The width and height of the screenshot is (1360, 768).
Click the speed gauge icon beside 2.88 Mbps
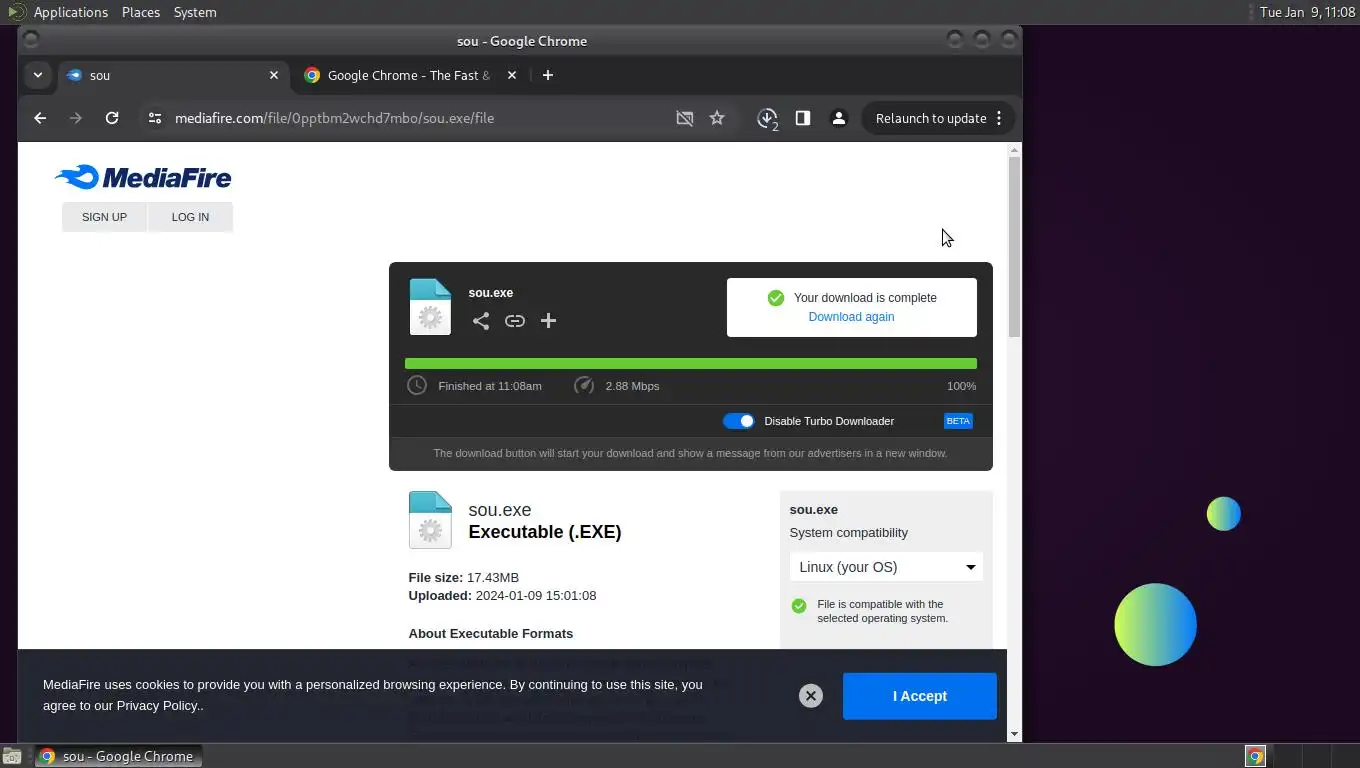pos(584,385)
